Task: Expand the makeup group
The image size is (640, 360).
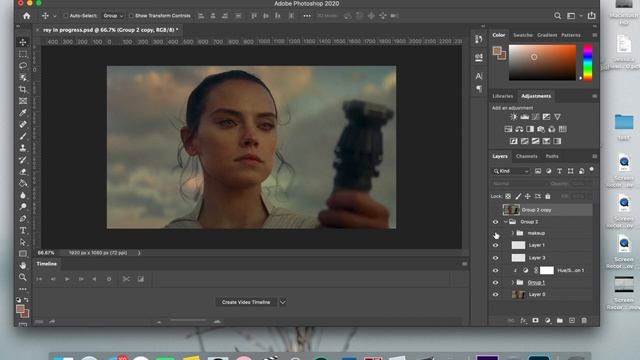Action: pos(513,233)
